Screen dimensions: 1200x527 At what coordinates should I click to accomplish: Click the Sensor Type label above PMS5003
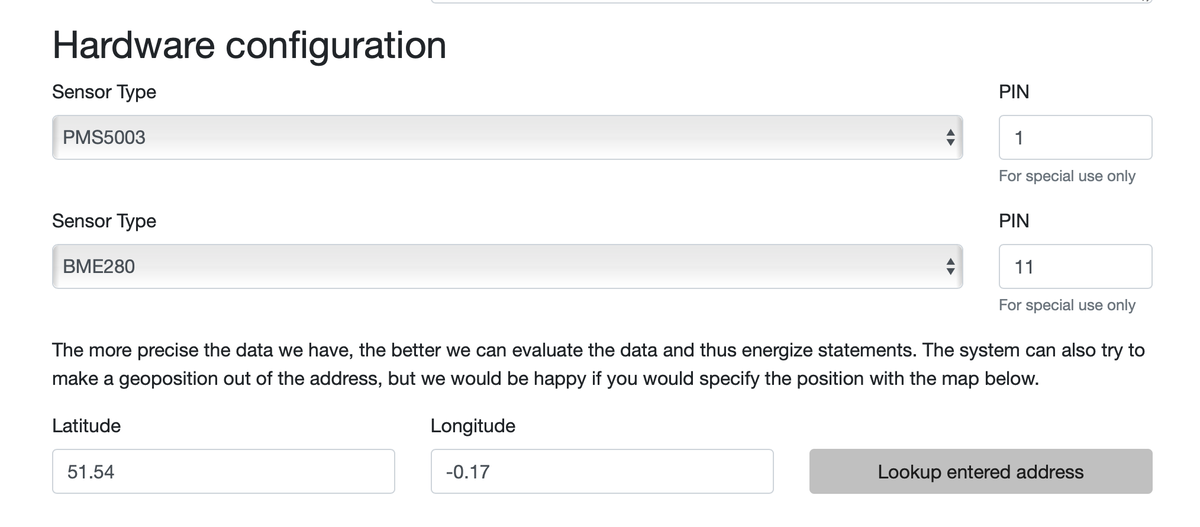coord(104,92)
